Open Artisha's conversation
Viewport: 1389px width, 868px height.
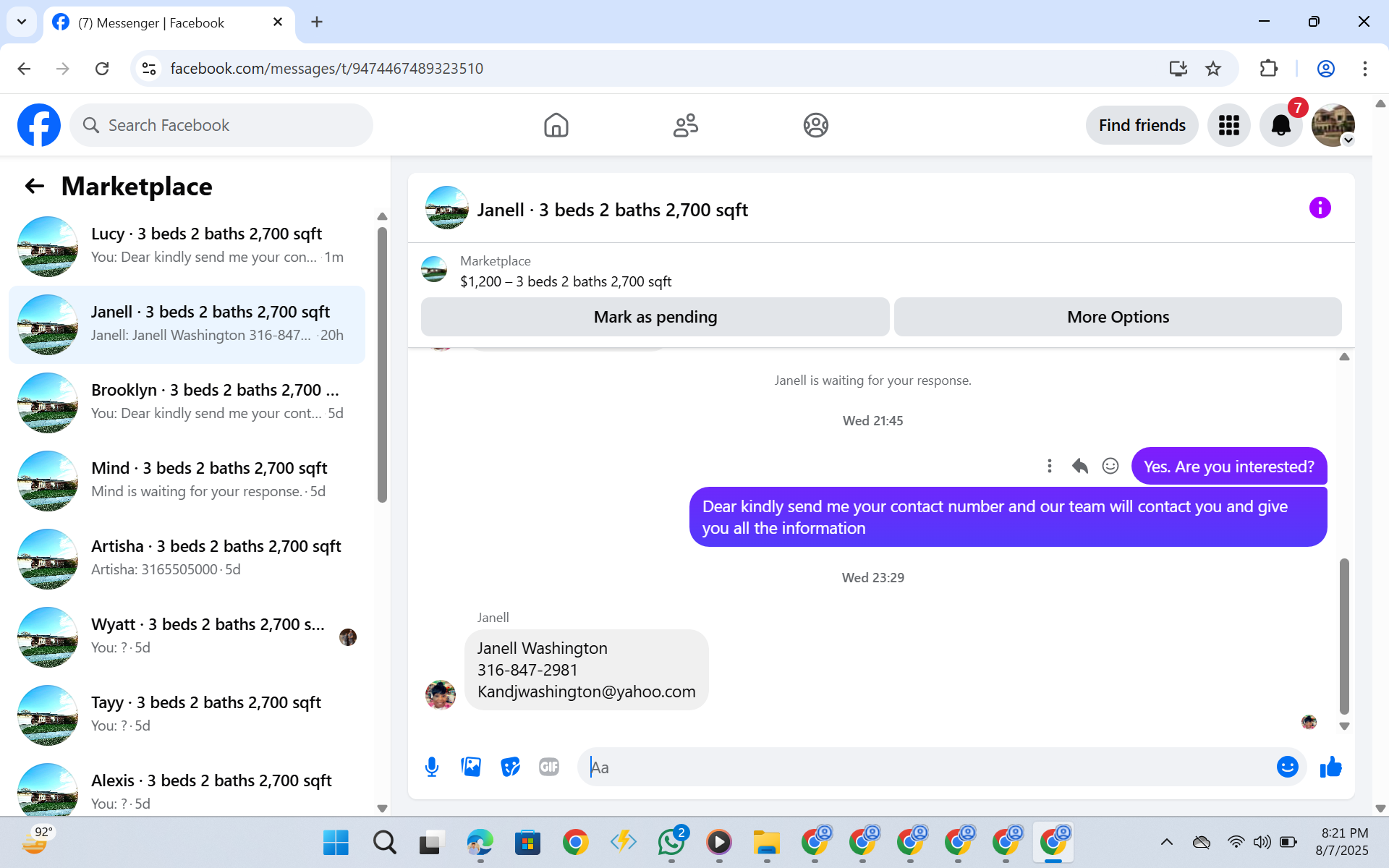tap(187, 558)
